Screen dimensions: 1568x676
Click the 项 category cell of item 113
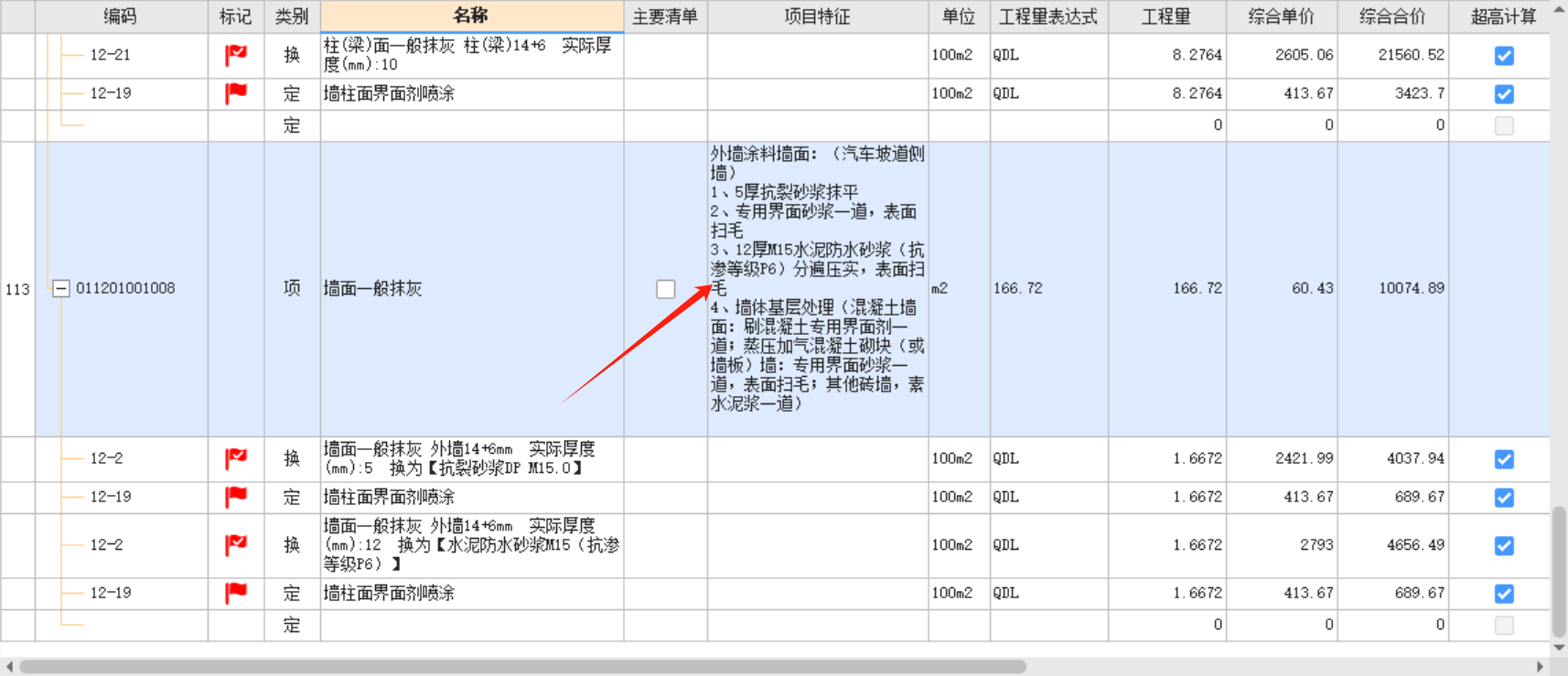292,289
